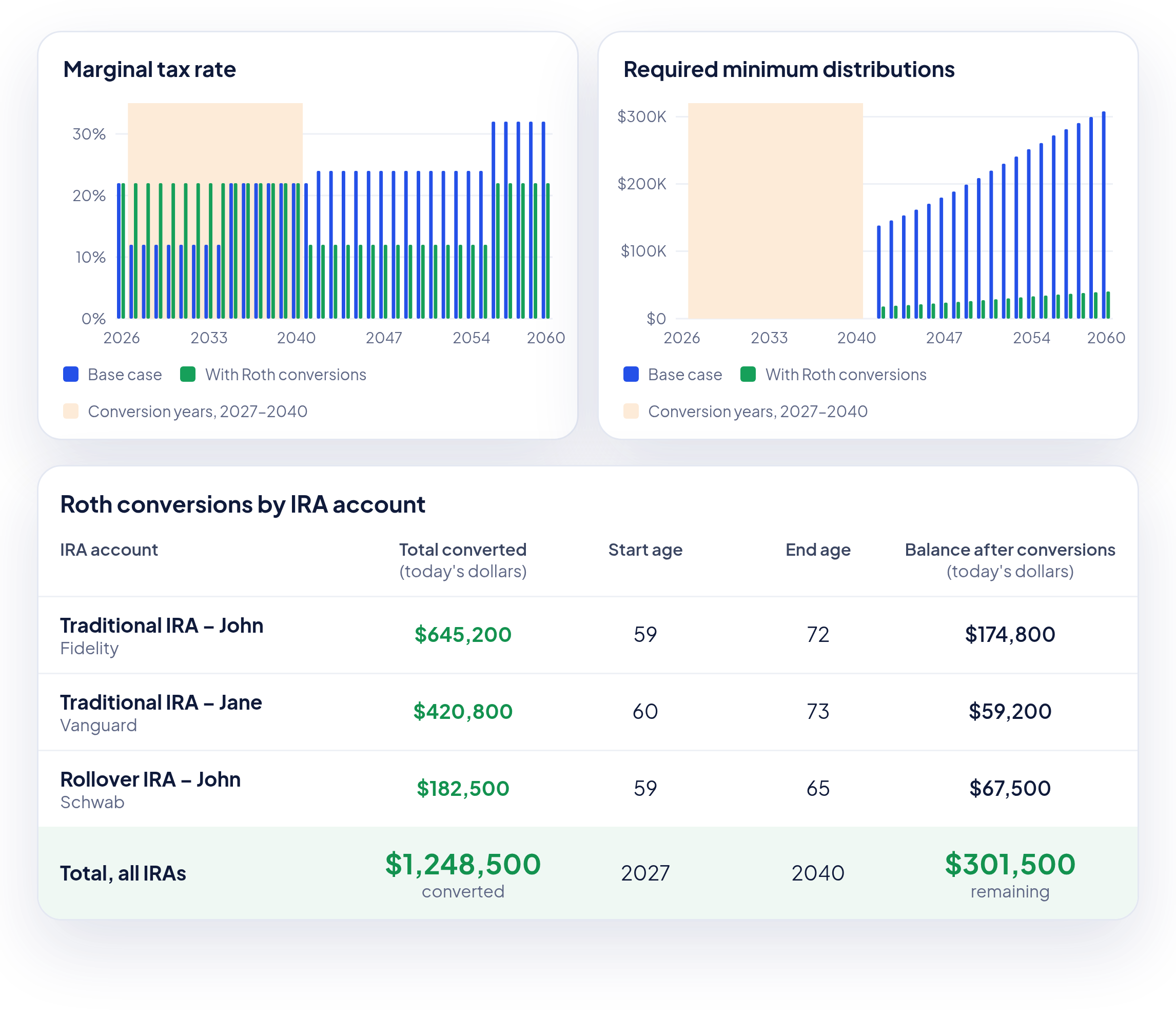Click the $301,500 remaining total

coord(1010,865)
